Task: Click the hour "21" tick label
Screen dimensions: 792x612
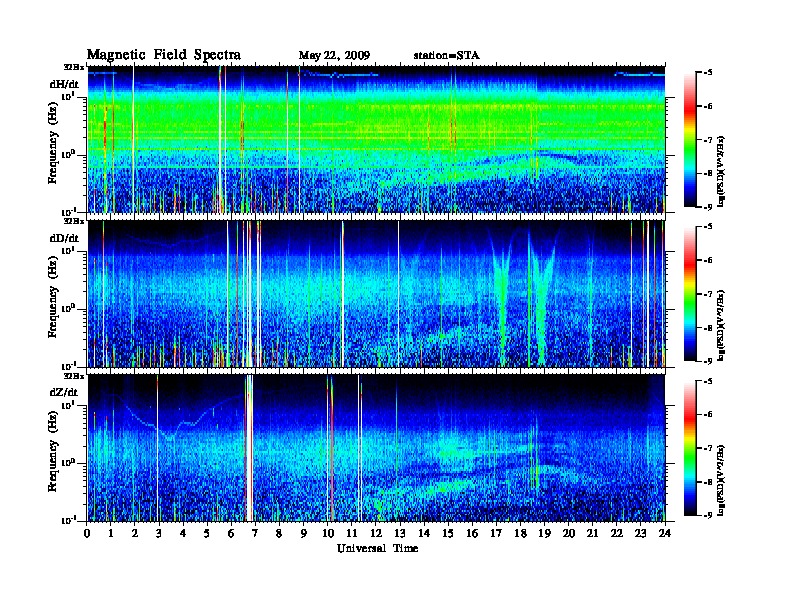Action: pos(592,533)
